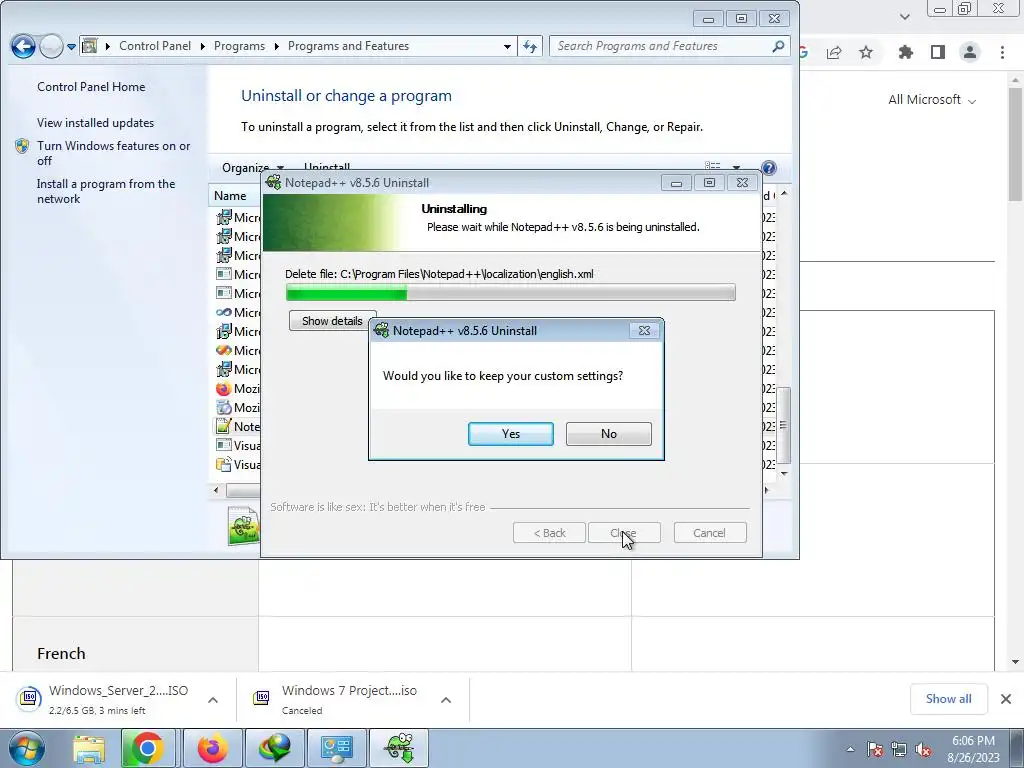Click Show all downloads button
Image resolution: width=1024 pixels, height=768 pixels.
pos(948,699)
